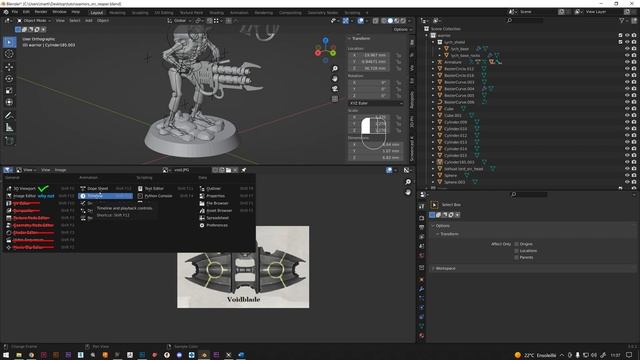Image resolution: width=640 pixels, height=360 pixels.
Task: Open Render properties tab icon
Action: click(422, 218)
